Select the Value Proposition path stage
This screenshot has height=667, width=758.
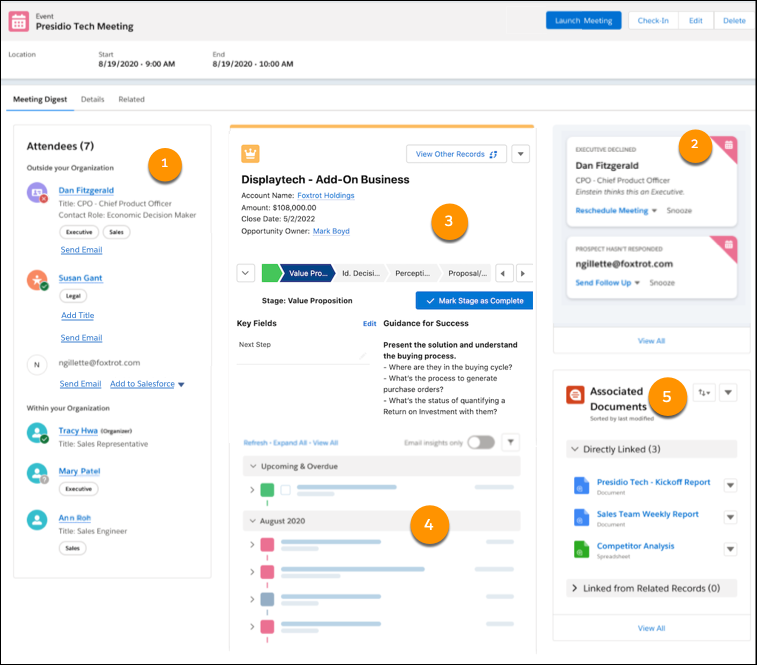click(308, 273)
